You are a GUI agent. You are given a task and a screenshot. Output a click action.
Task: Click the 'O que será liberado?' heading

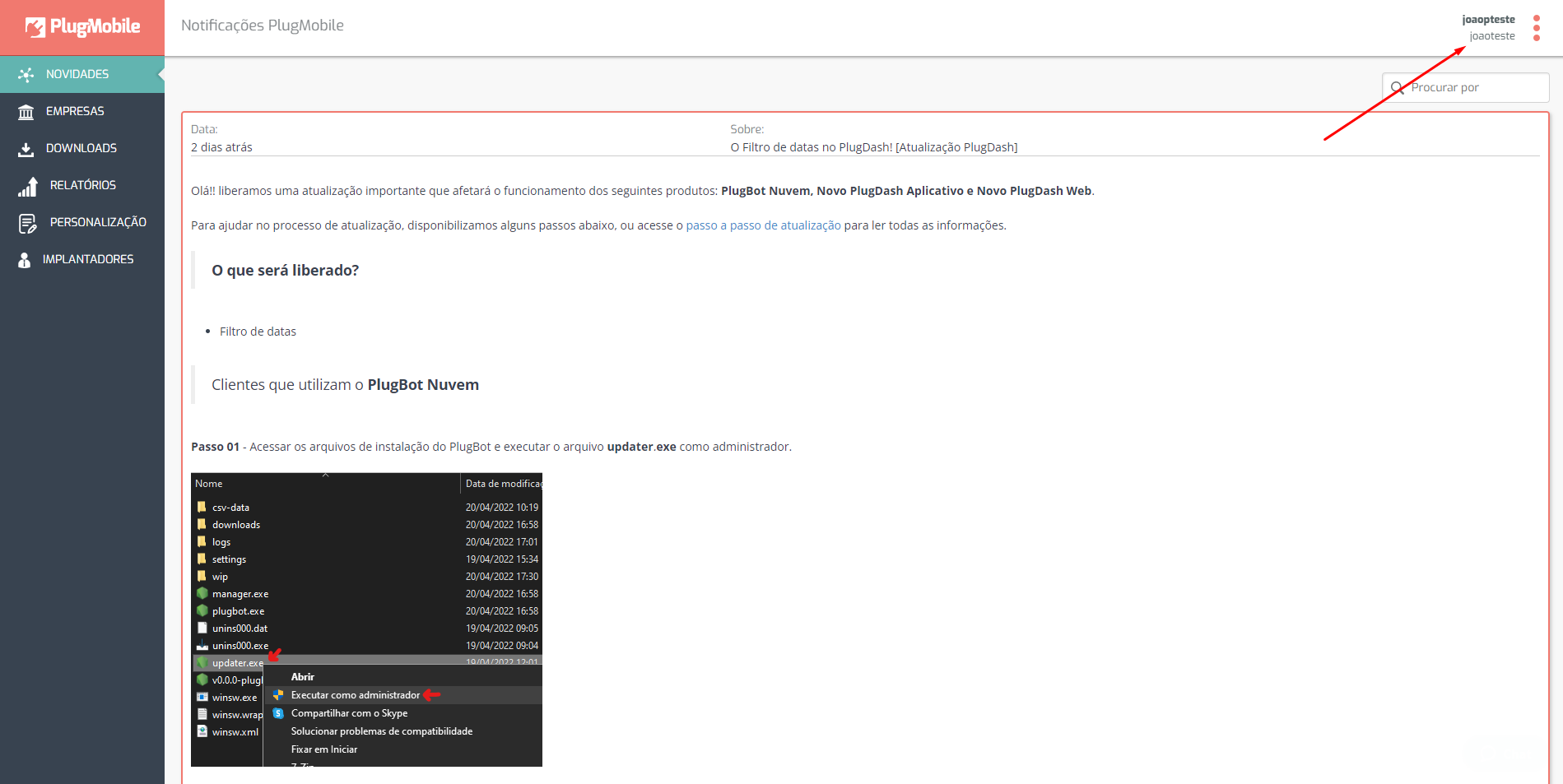coord(285,271)
